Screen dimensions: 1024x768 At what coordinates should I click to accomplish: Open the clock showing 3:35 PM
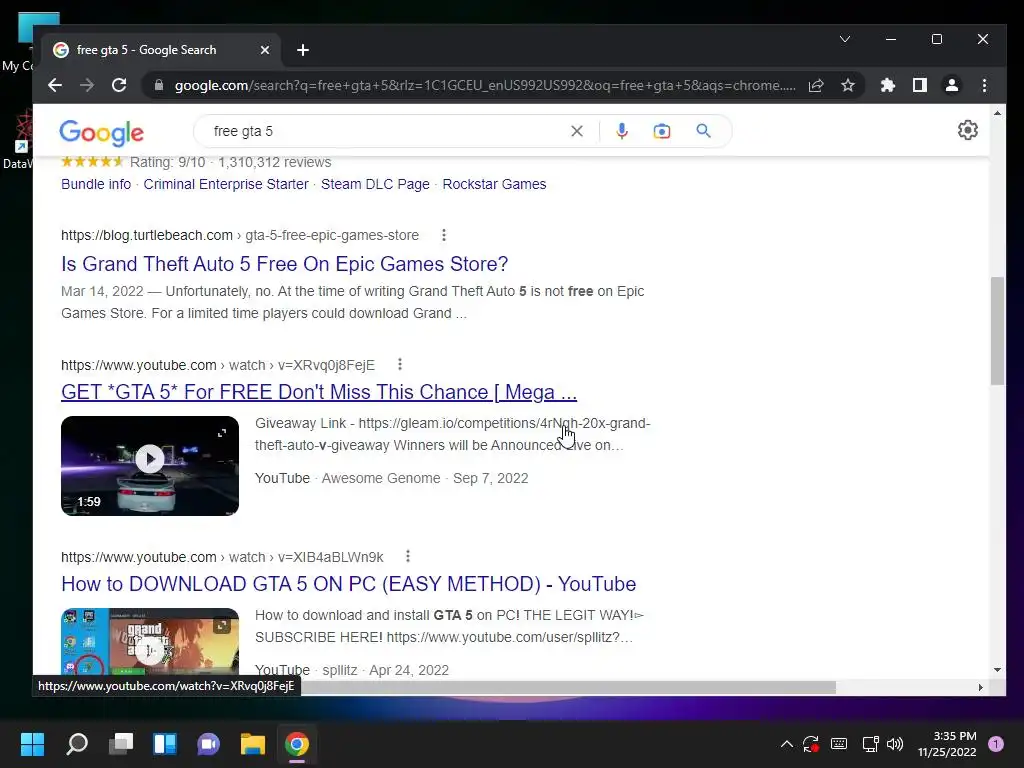(x=947, y=744)
